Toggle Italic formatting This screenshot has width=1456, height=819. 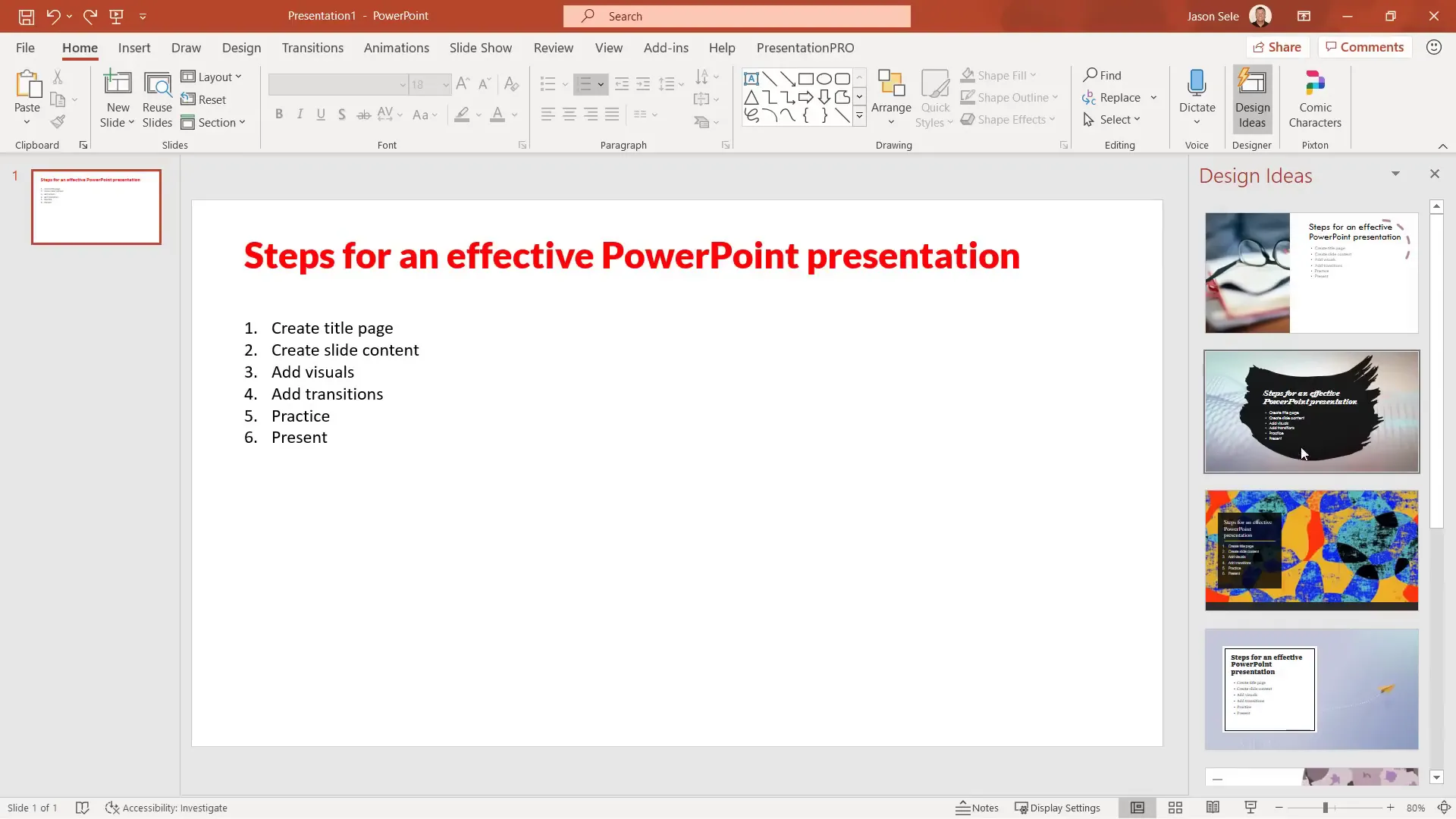pos(300,115)
